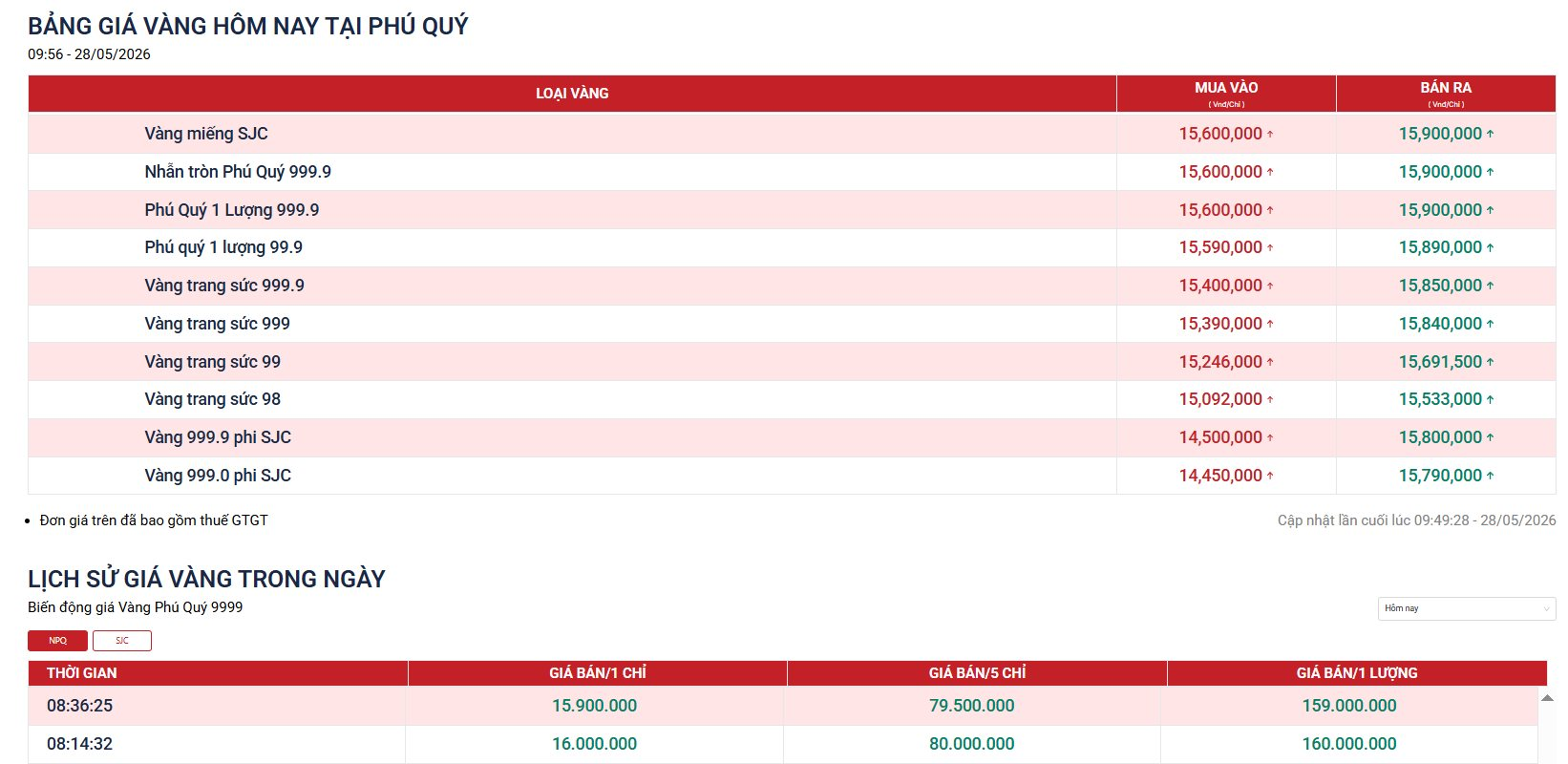
Task: Click buy price 15,400,000
Action: click(x=1220, y=286)
